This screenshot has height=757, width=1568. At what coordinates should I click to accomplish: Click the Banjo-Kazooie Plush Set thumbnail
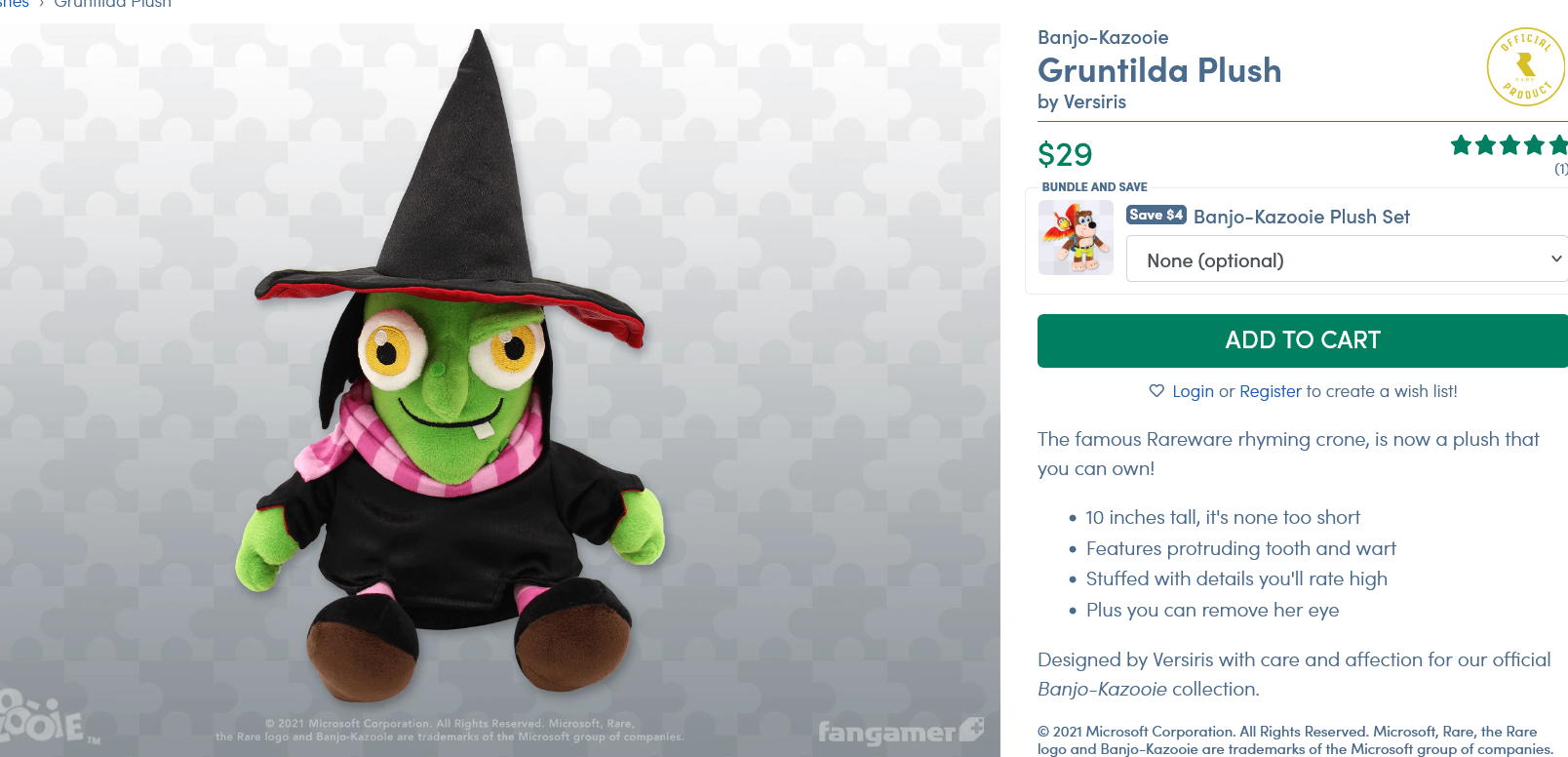pyautogui.click(x=1076, y=237)
